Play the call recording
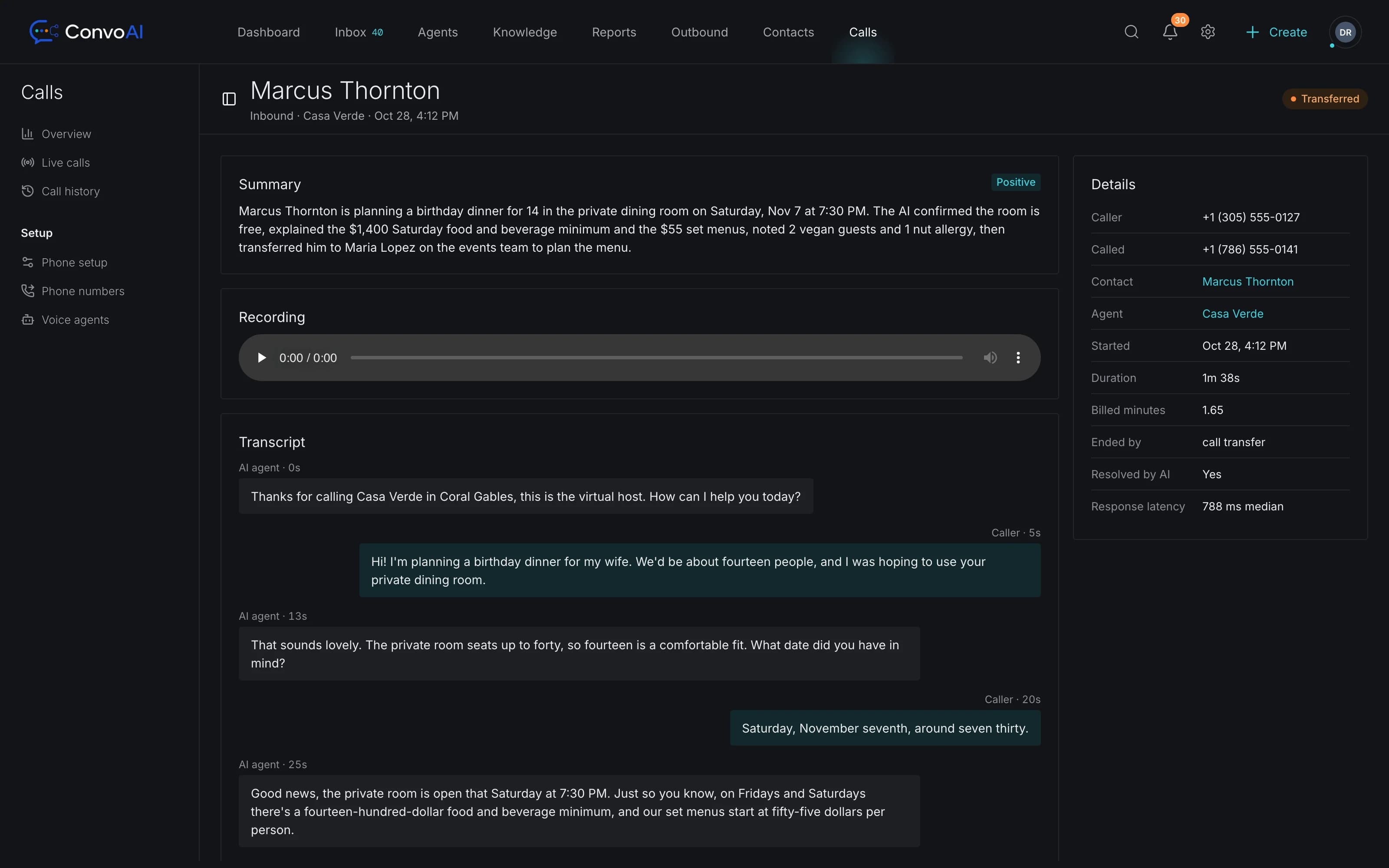The image size is (1389, 868). point(262,358)
